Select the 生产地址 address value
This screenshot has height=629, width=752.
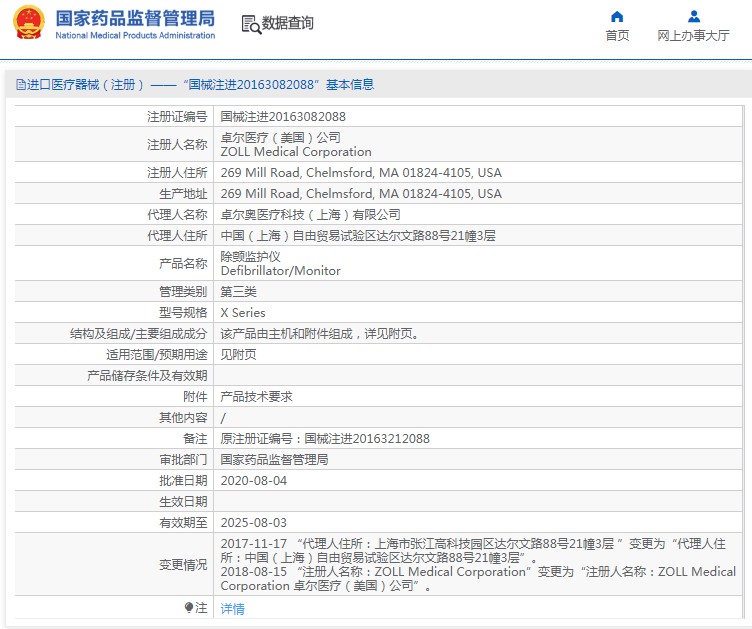coord(361,194)
